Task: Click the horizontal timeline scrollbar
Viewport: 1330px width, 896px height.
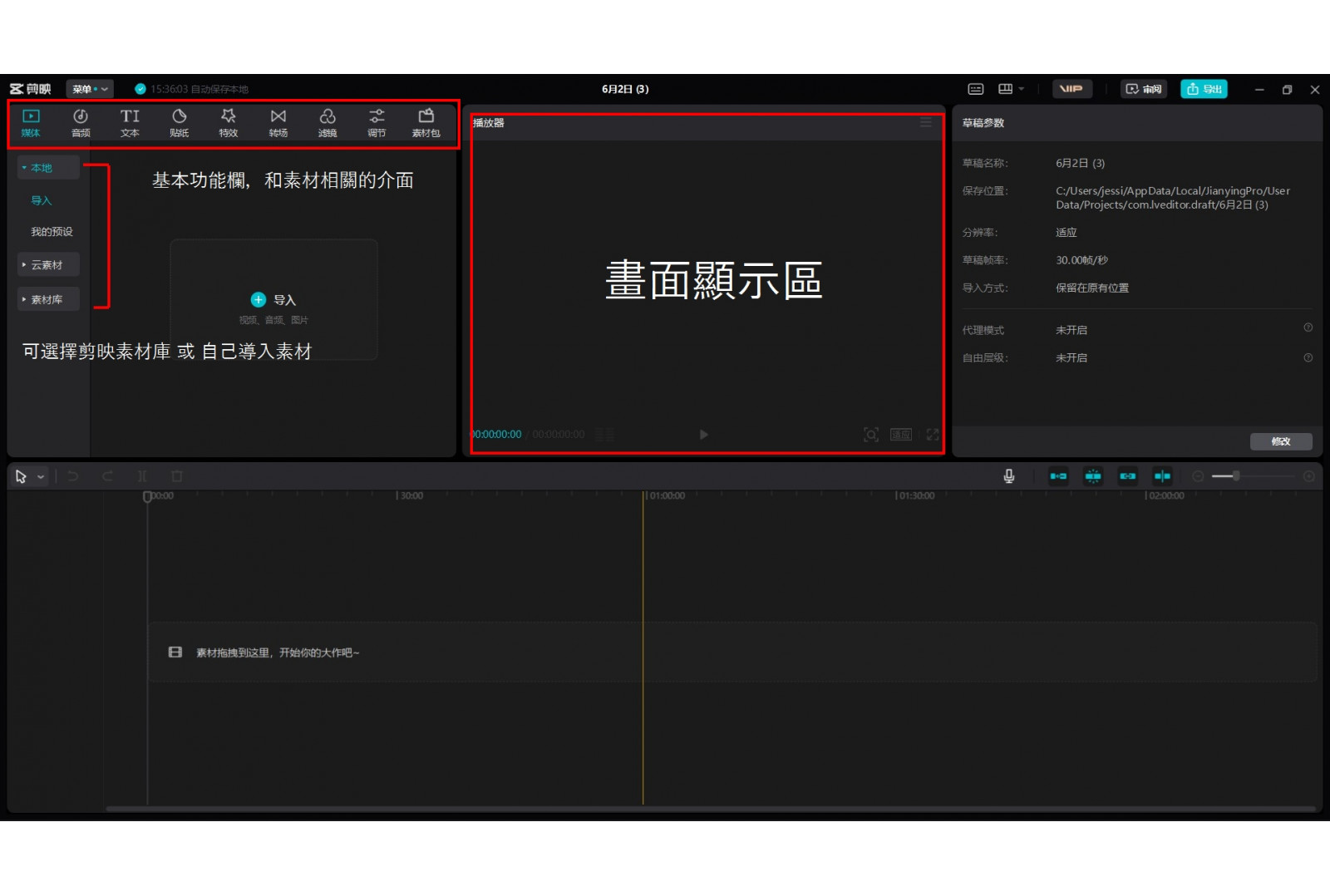Action: click(x=711, y=809)
